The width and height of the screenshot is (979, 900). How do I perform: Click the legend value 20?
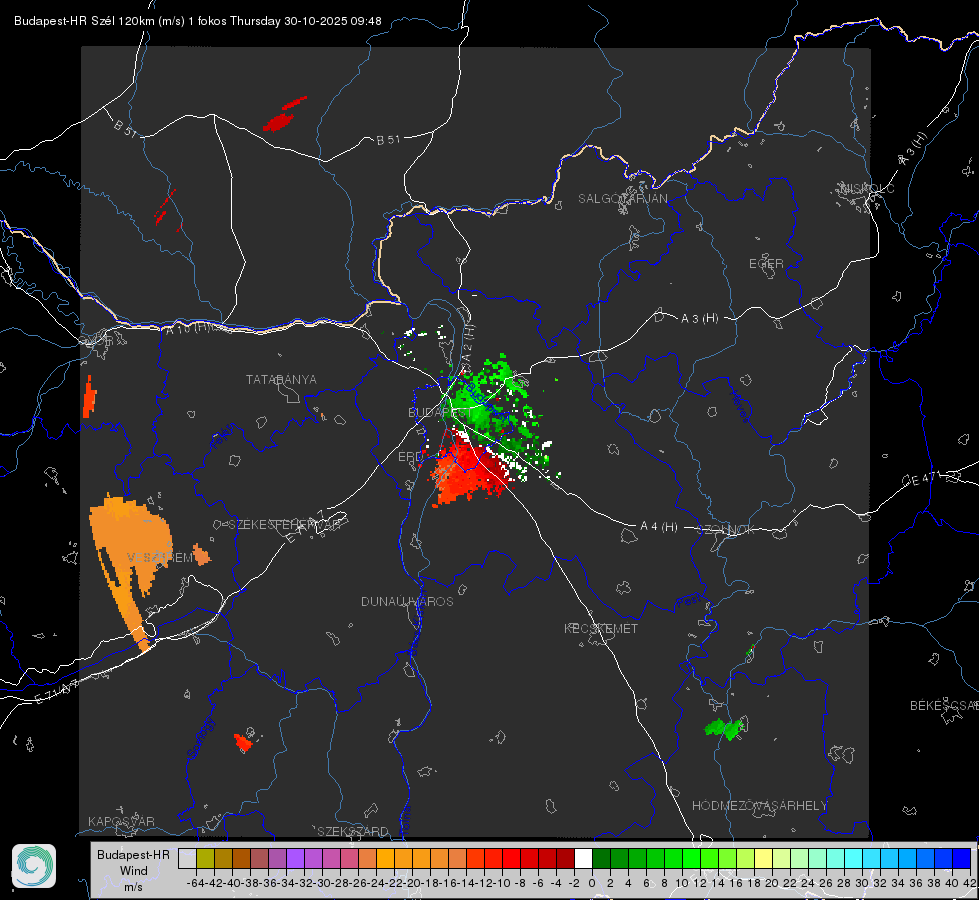pyautogui.click(x=772, y=883)
